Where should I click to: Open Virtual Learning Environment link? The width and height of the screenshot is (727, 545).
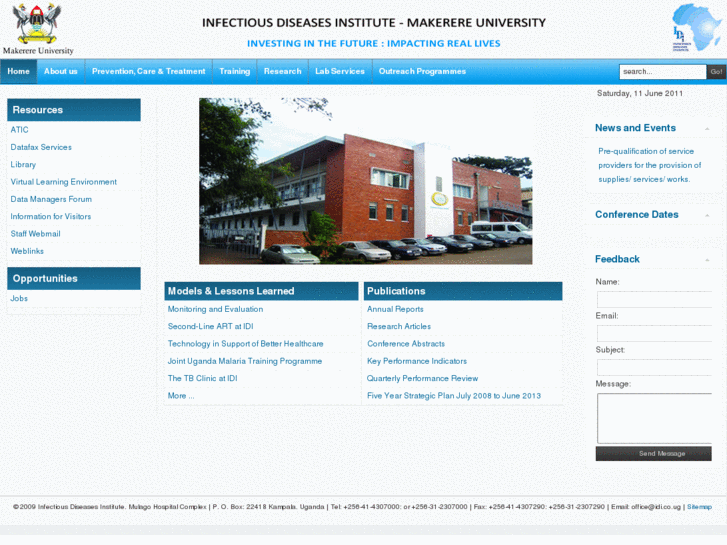click(64, 182)
